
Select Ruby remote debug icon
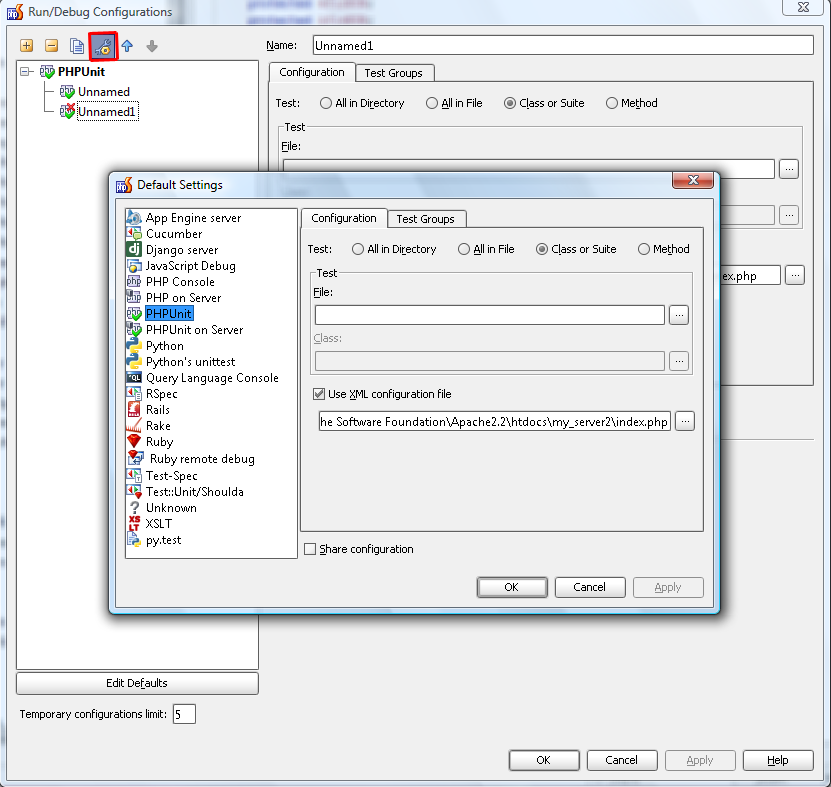(x=136, y=458)
